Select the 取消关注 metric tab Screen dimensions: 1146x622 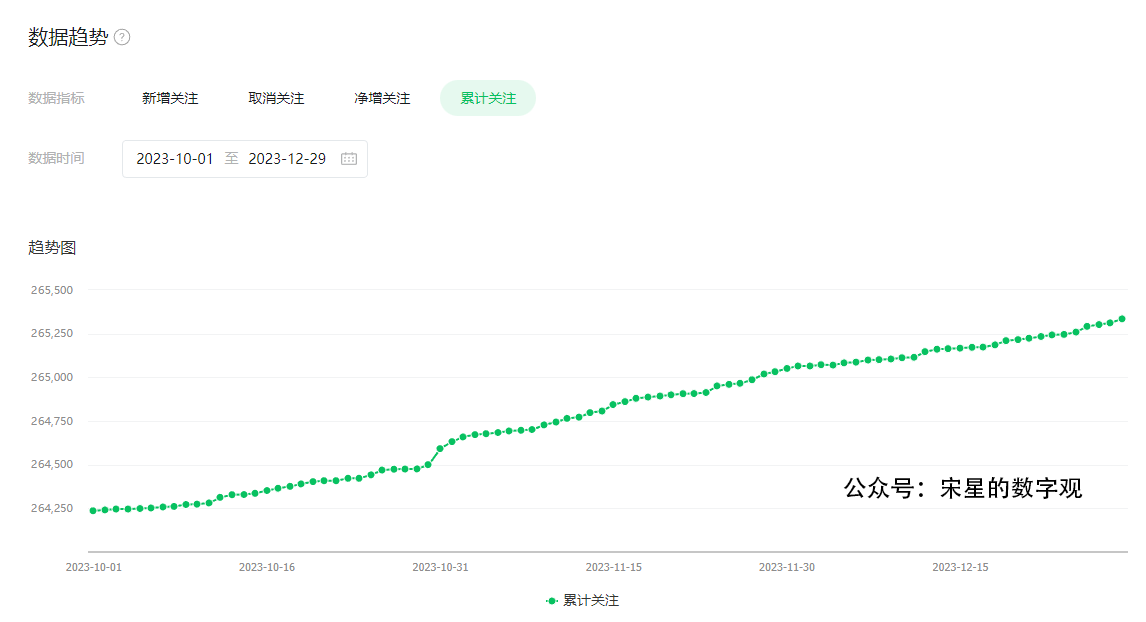click(x=276, y=98)
